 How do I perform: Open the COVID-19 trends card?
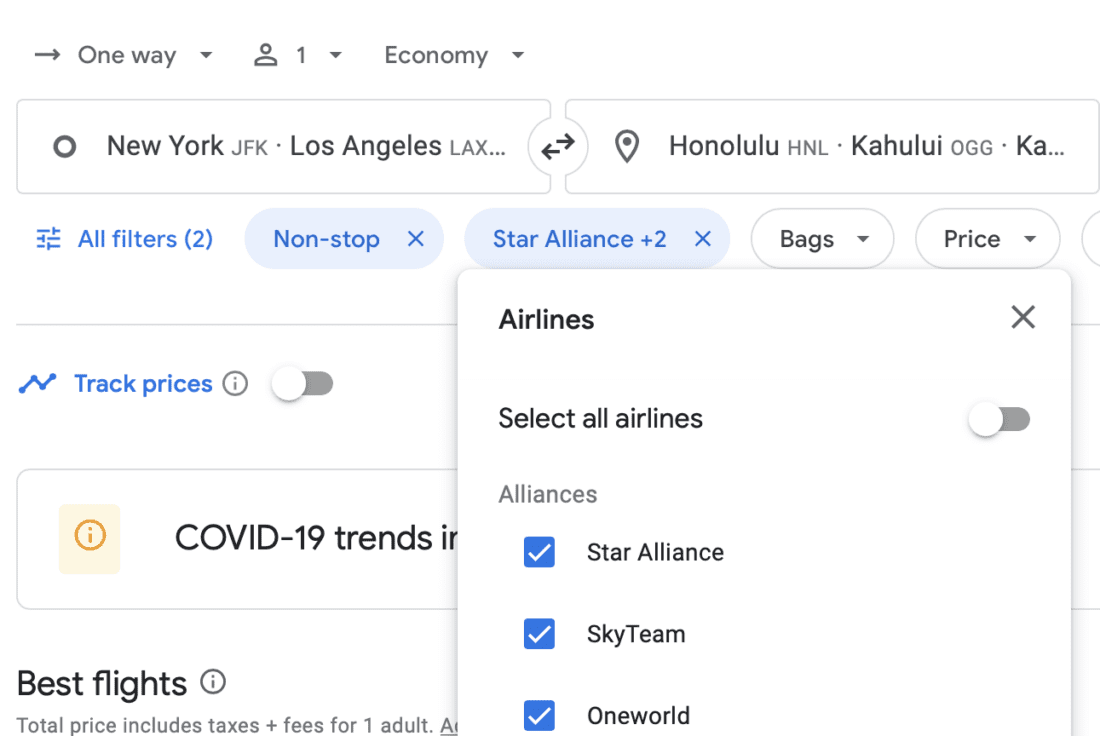click(x=237, y=539)
